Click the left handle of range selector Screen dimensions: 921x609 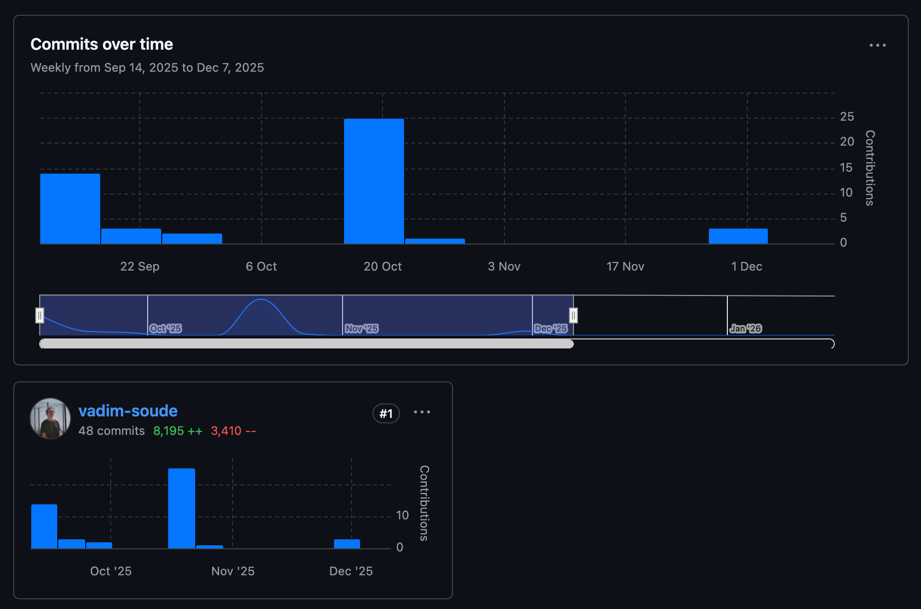click(x=40, y=315)
